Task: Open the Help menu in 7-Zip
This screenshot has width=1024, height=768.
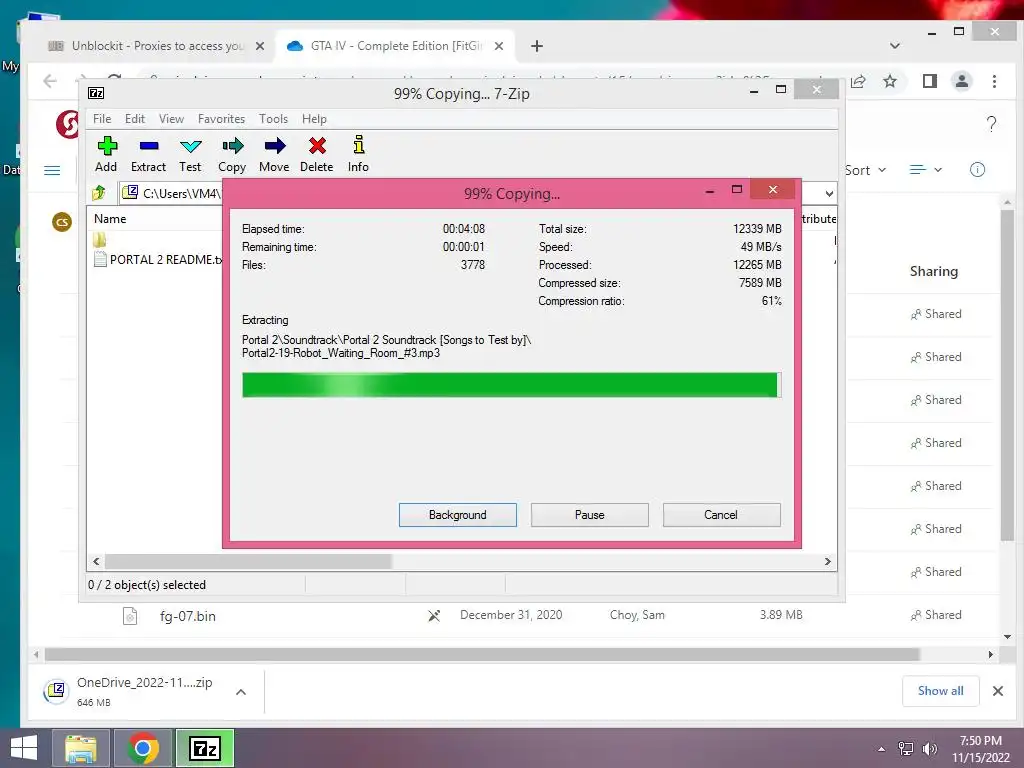Action: 314,119
